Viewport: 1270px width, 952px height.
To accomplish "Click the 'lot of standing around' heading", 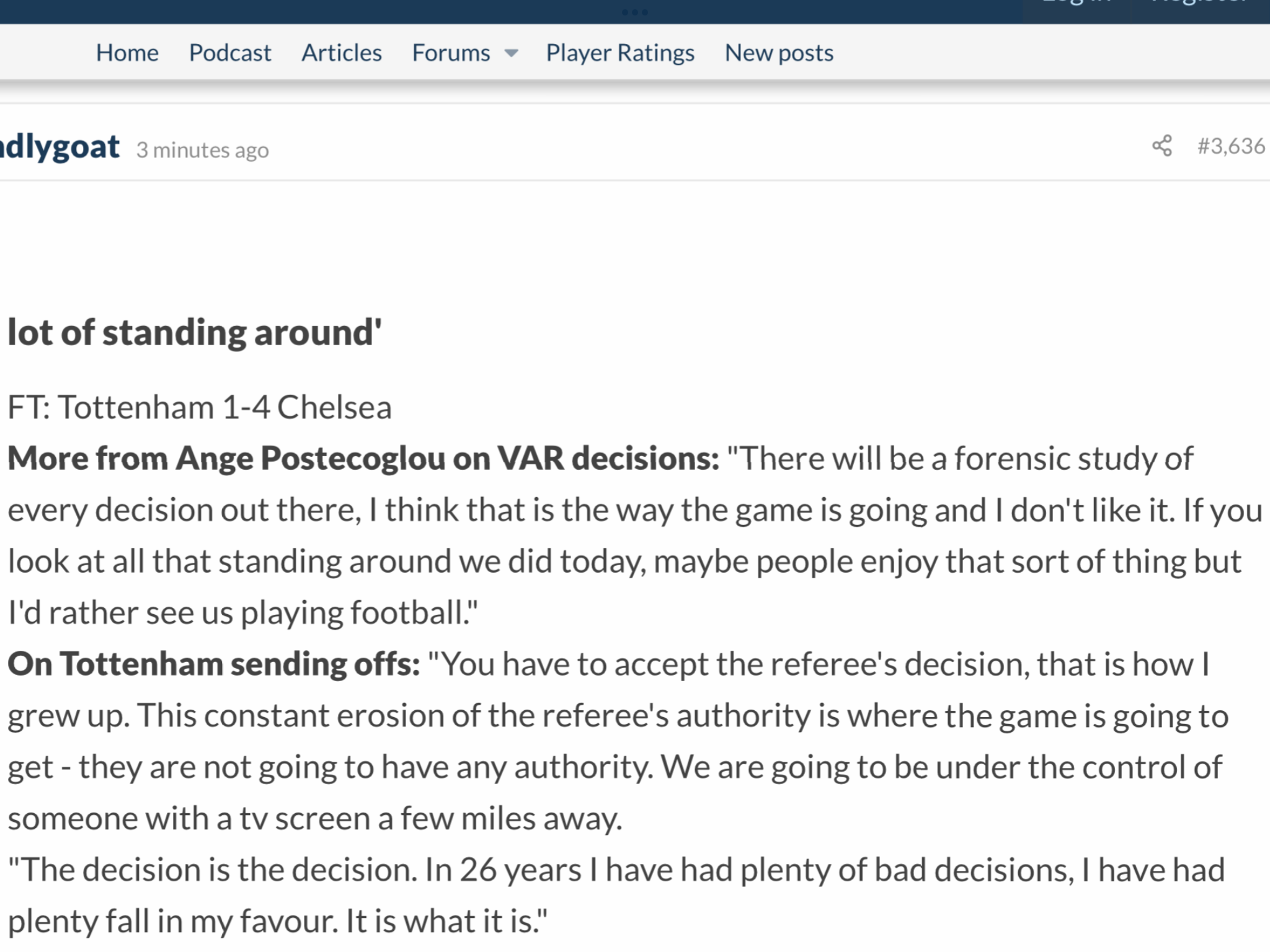I will point(195,333).
